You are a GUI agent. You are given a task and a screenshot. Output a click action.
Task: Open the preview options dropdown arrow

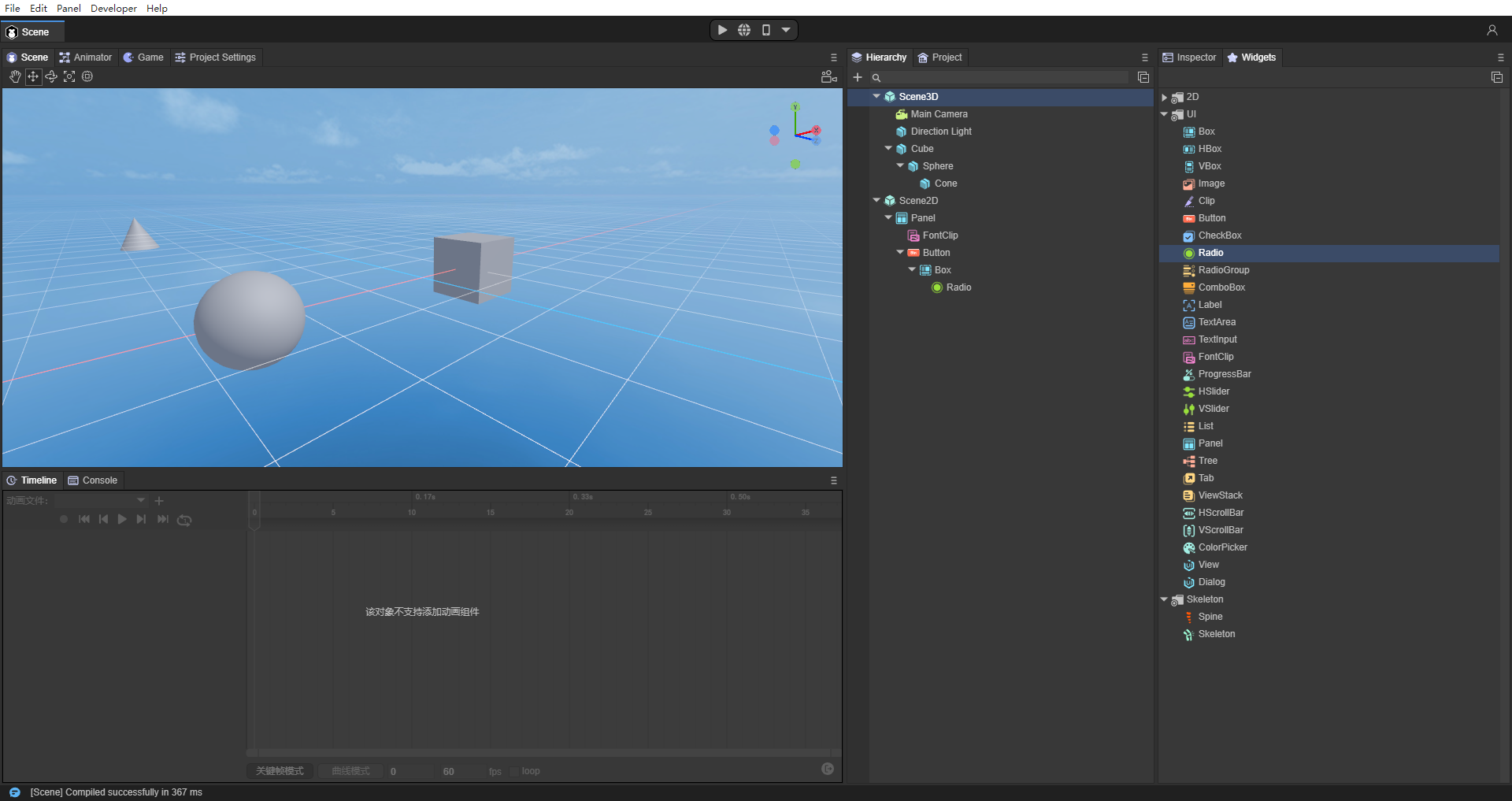[x=786, y=30]
